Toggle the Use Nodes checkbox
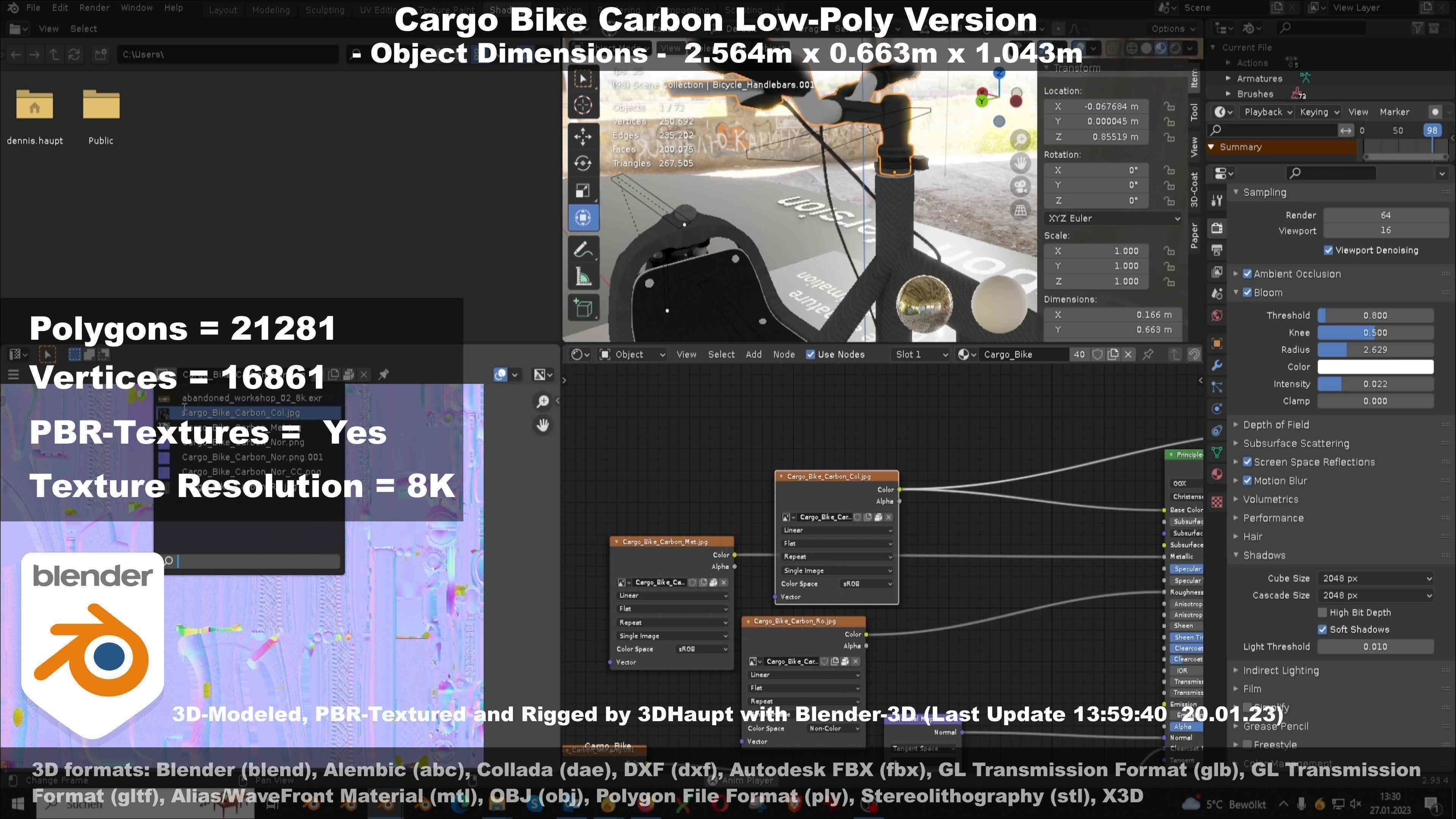 [810, 355]
